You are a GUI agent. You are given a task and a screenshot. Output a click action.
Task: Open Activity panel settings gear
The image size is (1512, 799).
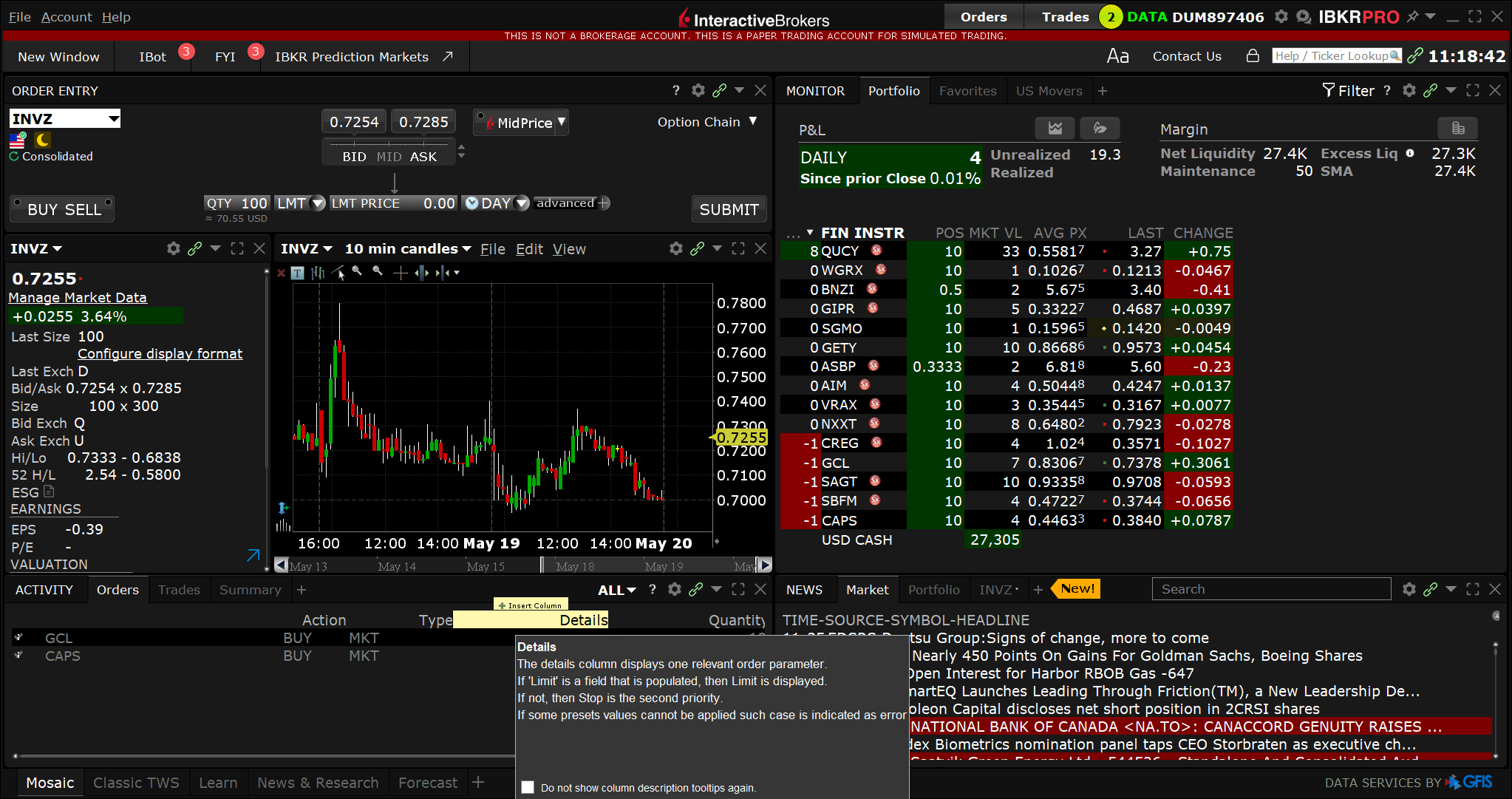(x=674, y=589)
